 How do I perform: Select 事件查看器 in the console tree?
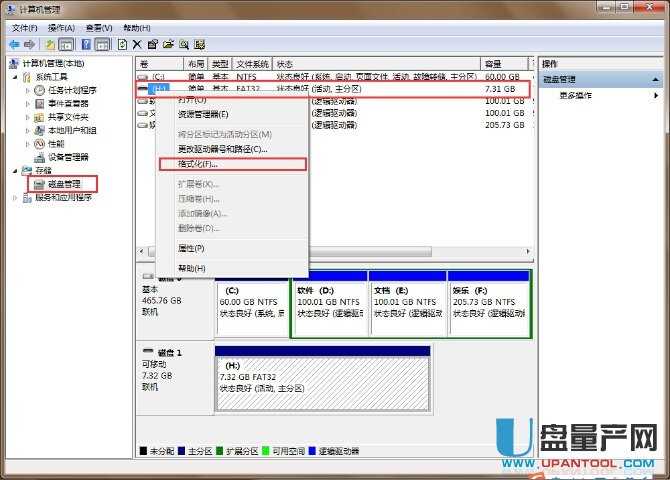pos(68,103)
